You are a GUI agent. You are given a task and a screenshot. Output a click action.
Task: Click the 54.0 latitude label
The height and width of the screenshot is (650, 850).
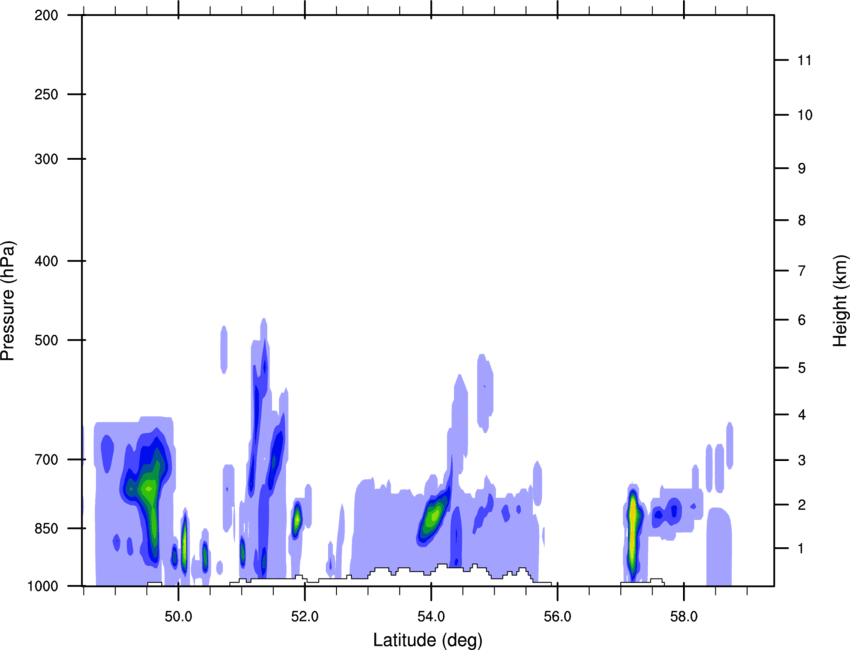point(432,617)
